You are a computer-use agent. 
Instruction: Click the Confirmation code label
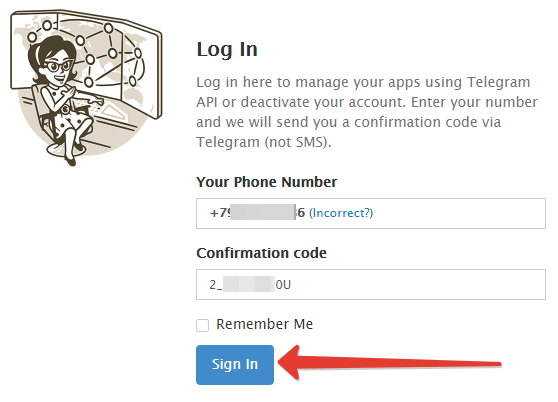(x=262, y=253)
